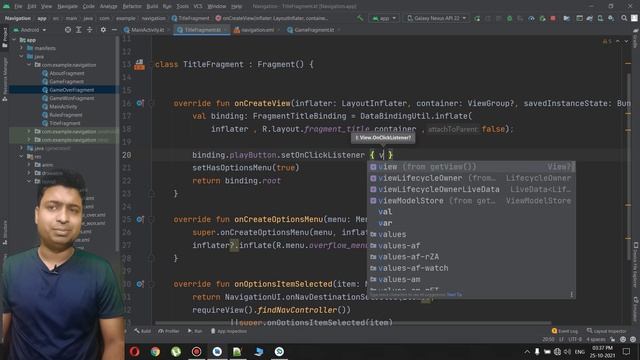Collapse the app module tree node

[x=14, y=40]
